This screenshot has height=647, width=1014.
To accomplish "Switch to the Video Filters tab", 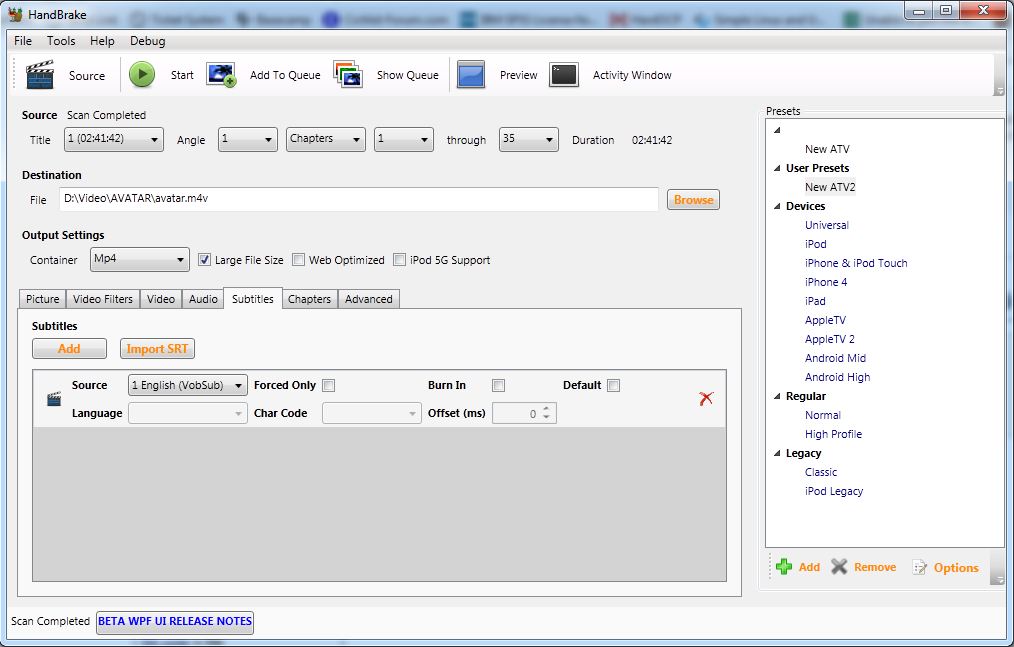I will pos(103,299).
